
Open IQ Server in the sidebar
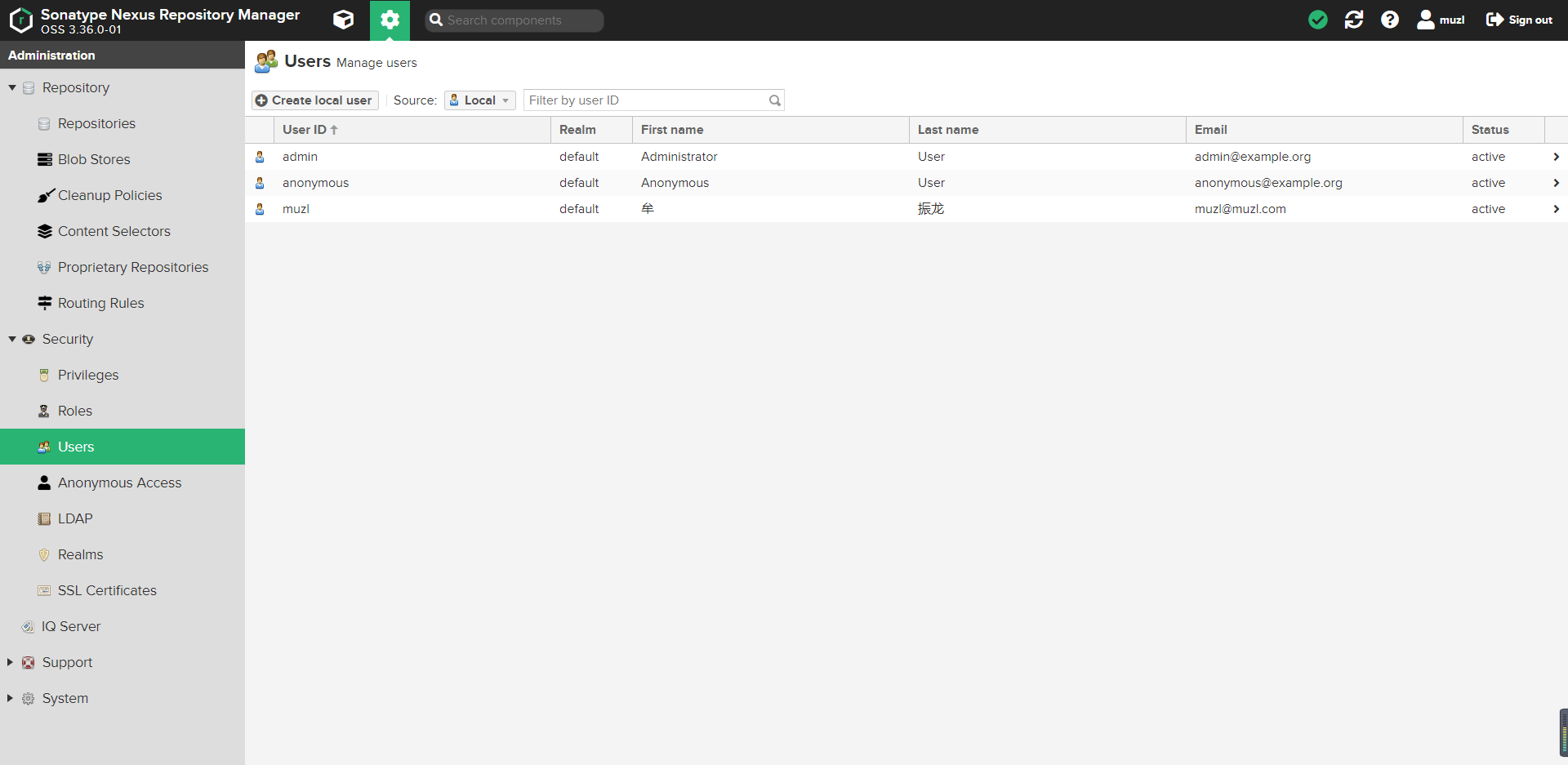[x=122, y=626]
